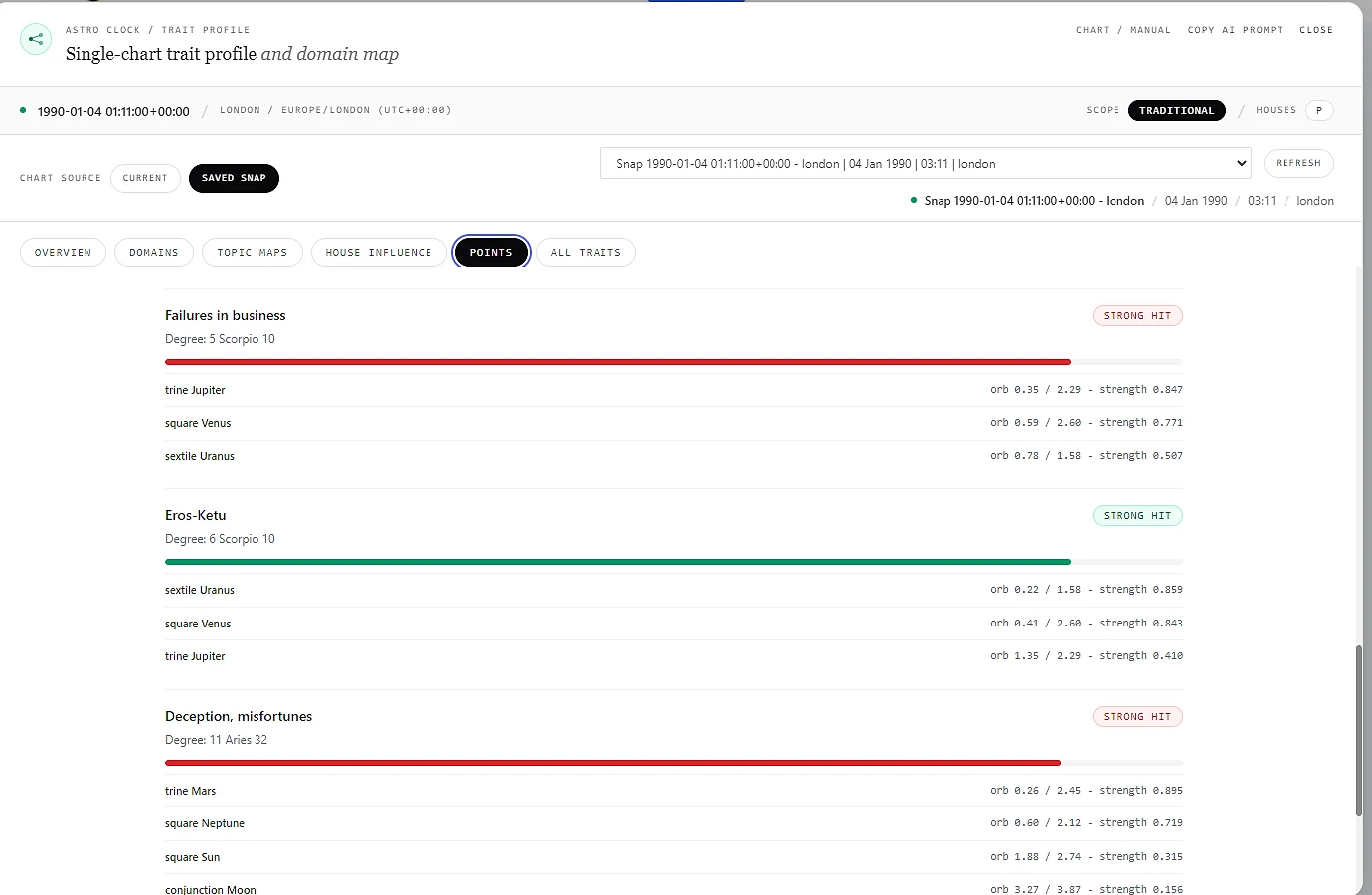
Task: Open the Topic Maps tab
Action: pos(253,253)
